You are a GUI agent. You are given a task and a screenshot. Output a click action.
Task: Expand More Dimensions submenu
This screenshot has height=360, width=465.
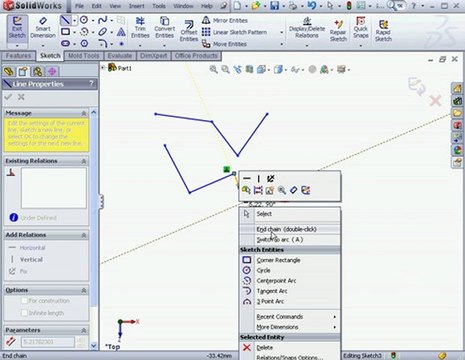tap(290, 327)
